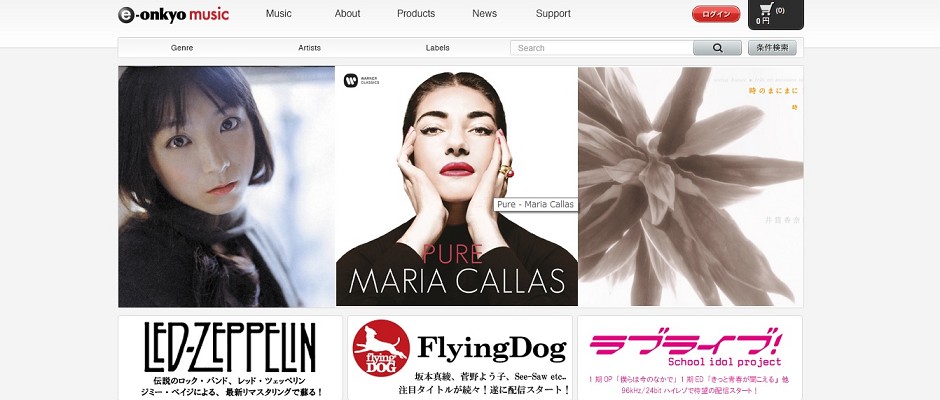Click the 条件検索 advanced search button
Viewport: 940px width, 400px height.
coord(772,47)
